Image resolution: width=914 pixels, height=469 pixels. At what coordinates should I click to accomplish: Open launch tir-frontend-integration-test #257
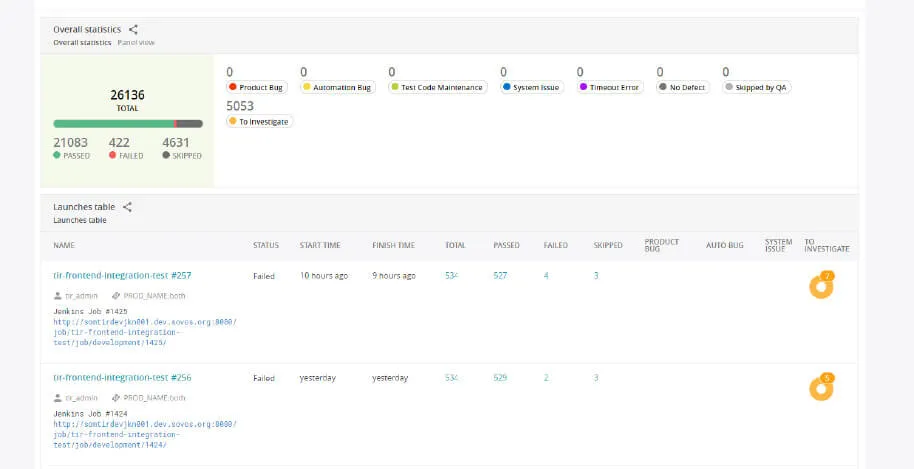[122, 275]
